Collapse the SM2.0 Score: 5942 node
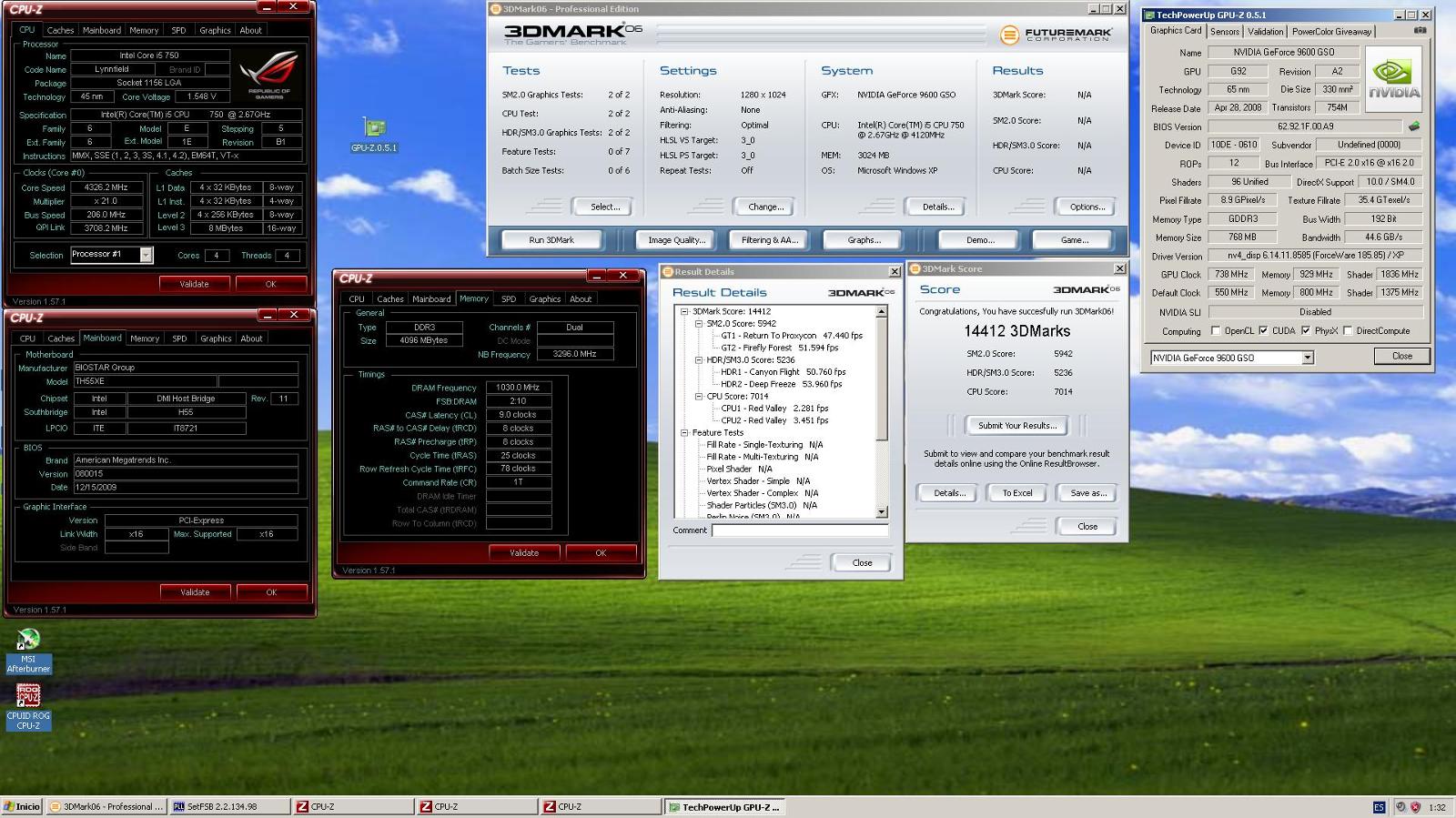The height and width of the screenshot is (818, 1456). click(x=699, y=323)
